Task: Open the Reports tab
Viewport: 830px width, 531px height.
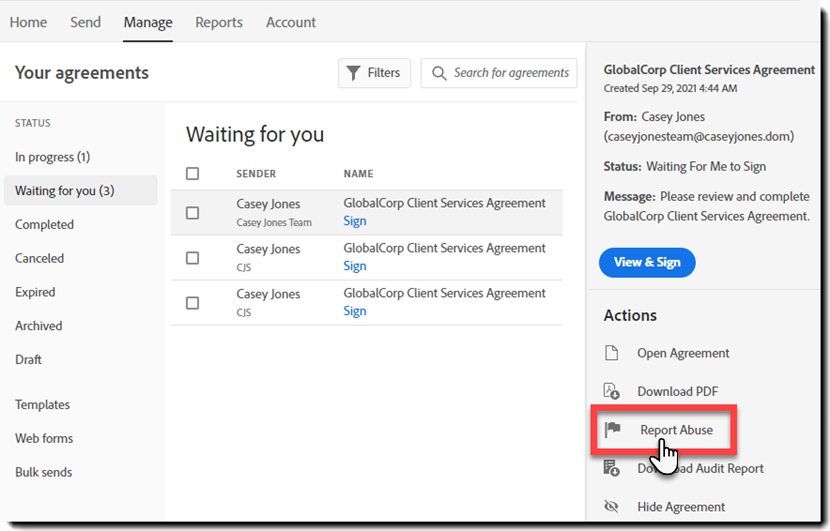Action: tap(218, 22)
